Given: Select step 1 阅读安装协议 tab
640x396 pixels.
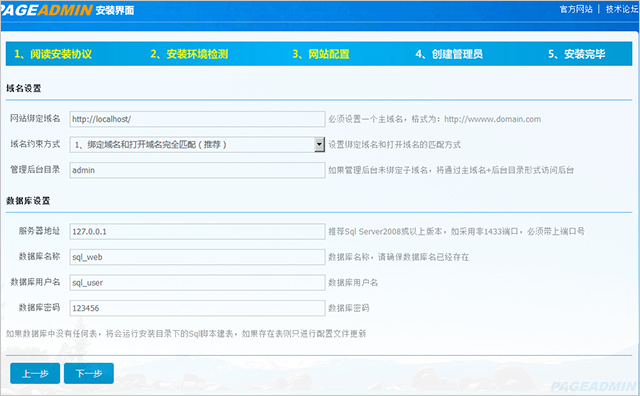Looking at the screenshot, I should click(x=53, y=54).
